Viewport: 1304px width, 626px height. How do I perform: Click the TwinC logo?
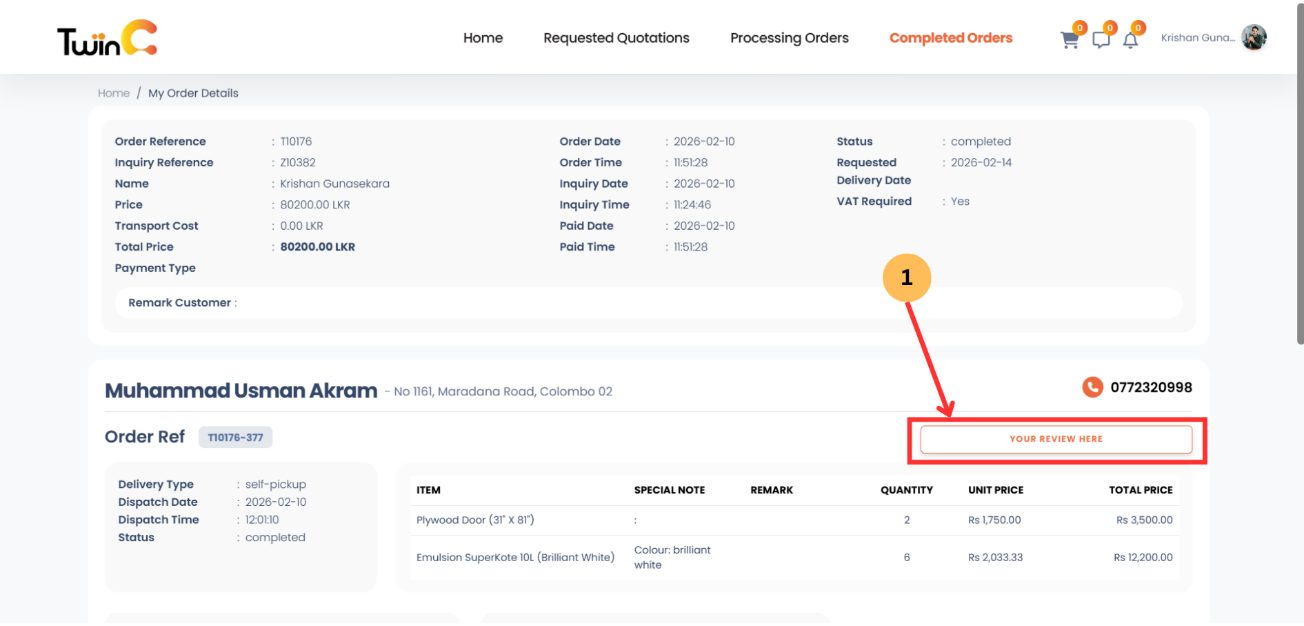coord(105,37)
